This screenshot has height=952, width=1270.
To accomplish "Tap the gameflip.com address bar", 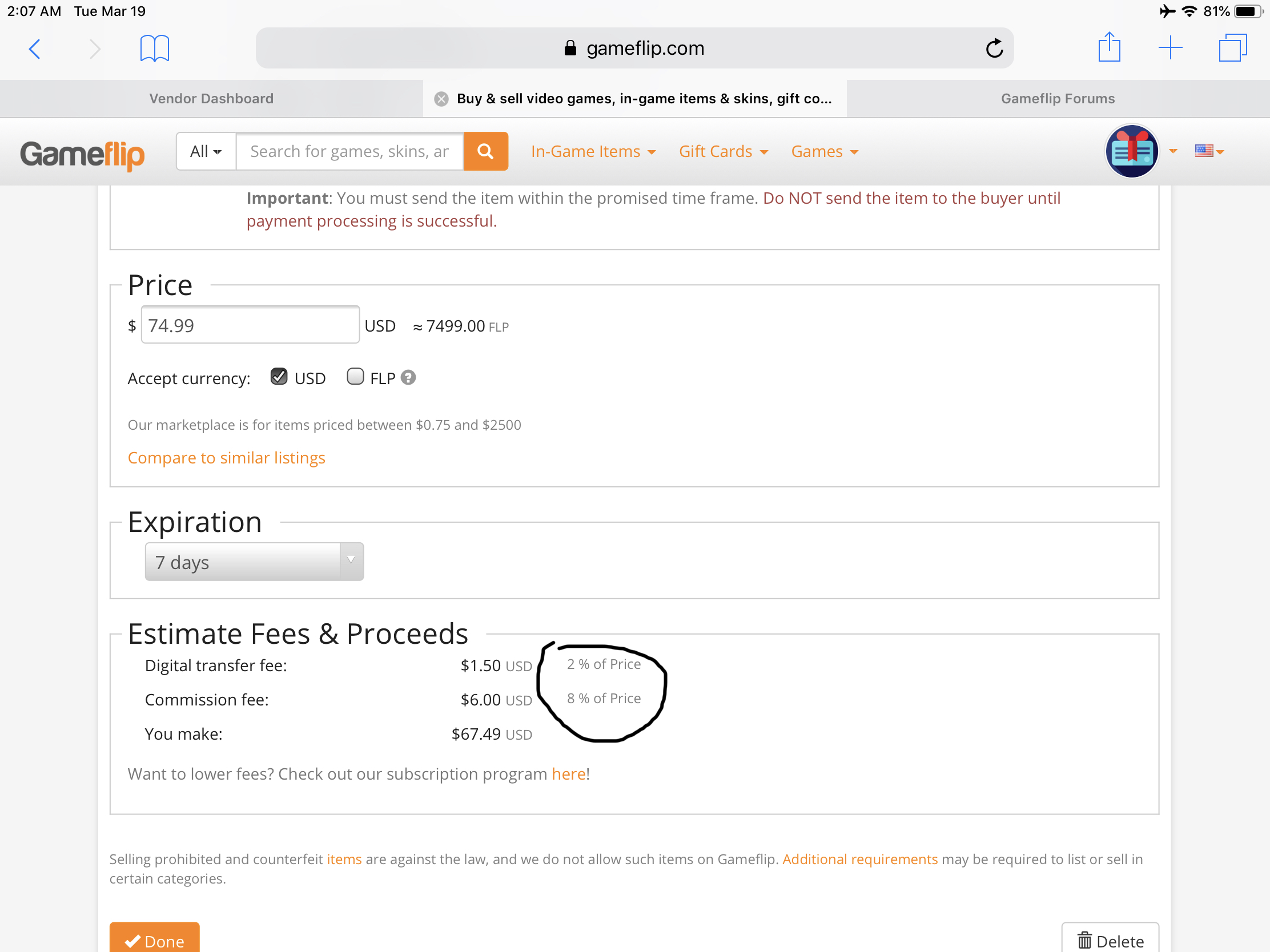I will 634,48.
